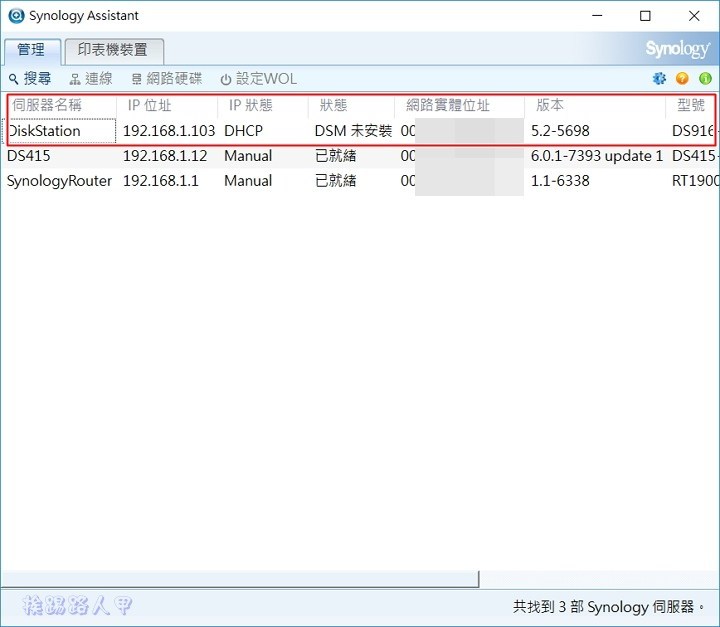This screenshot has width=720, height=627.
Task: Click the Synology brand logo
Action: (x=677, y=49)
